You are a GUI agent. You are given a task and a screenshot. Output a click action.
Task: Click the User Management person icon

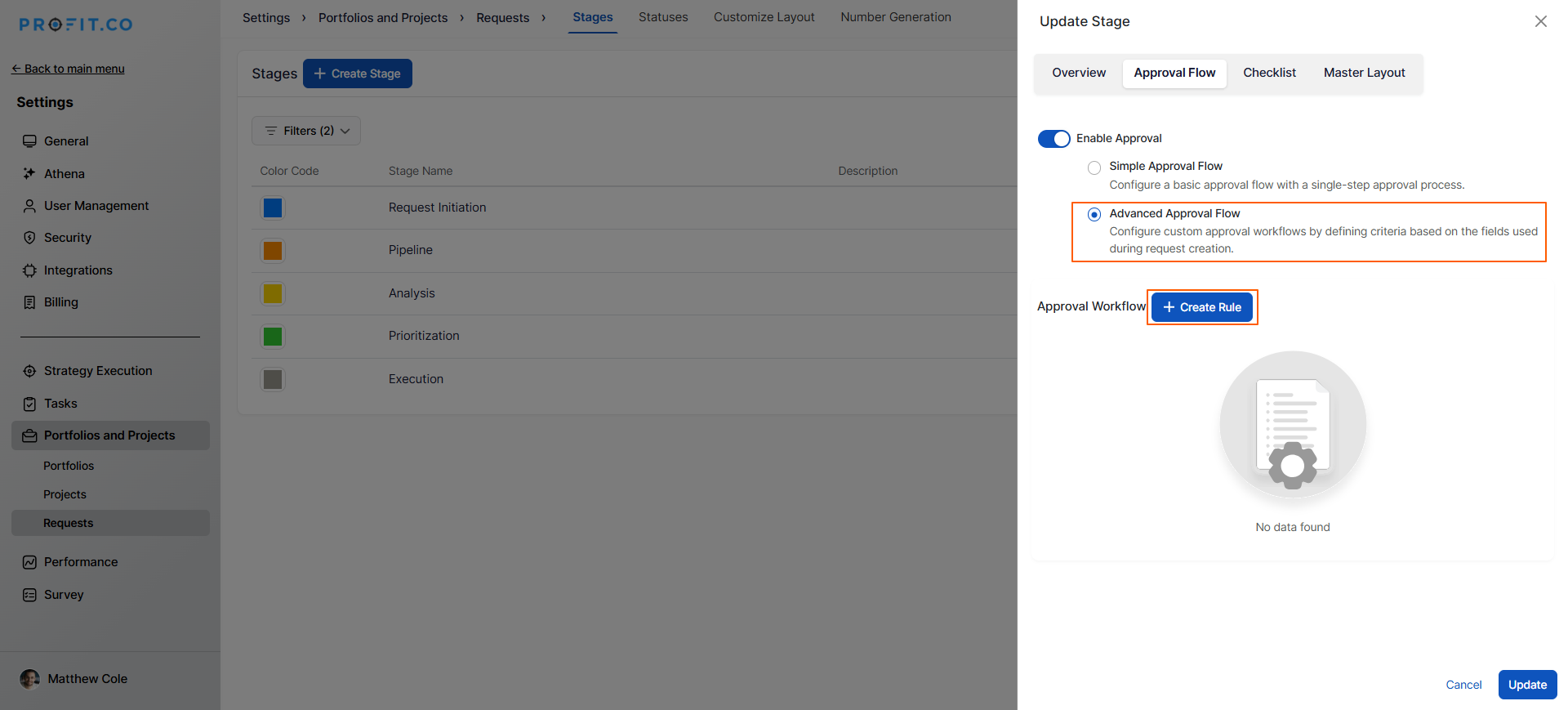click(x=29, y=206)
